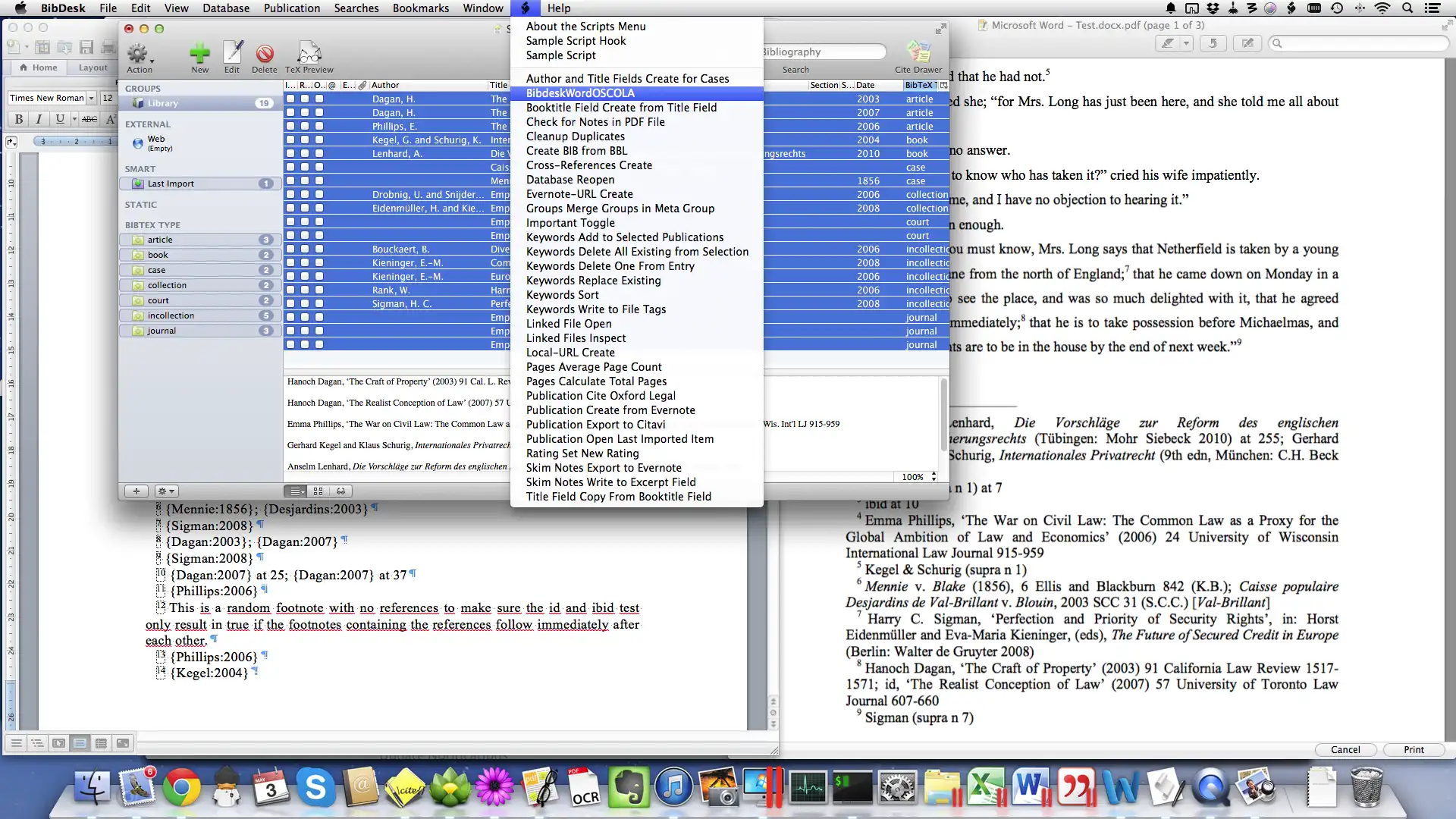Image resolution: width=1456 pixels, height=819 pixels.
Task: Click the font size input field
Action: coord(107,97)
